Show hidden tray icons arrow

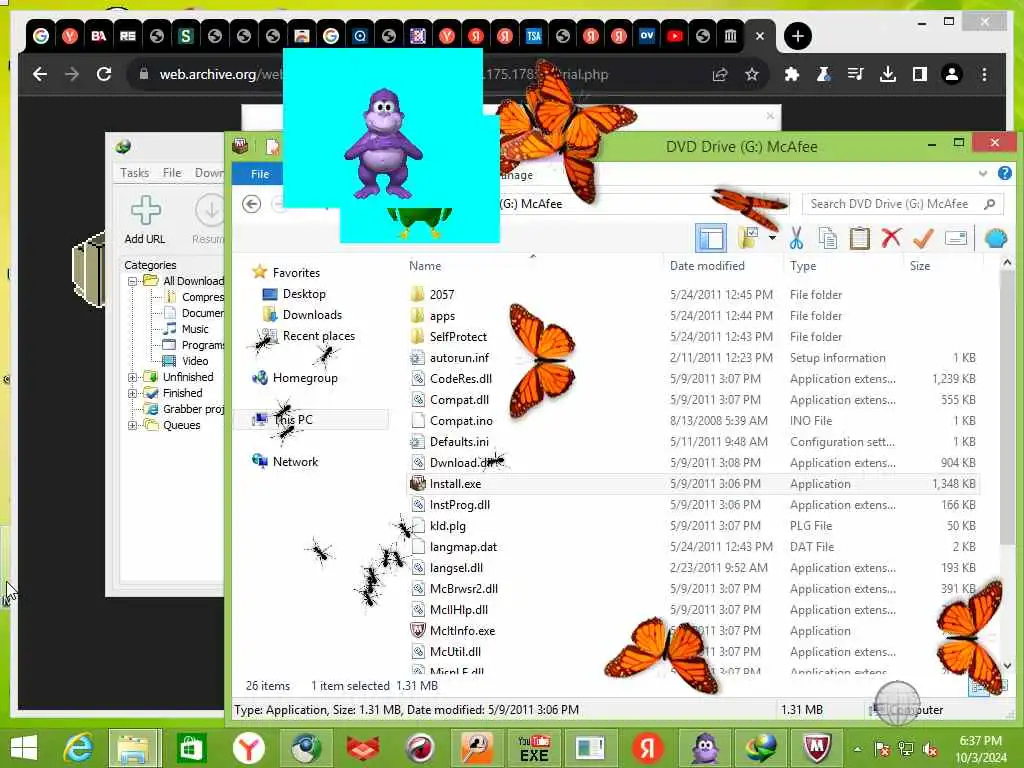click(857, 748)
